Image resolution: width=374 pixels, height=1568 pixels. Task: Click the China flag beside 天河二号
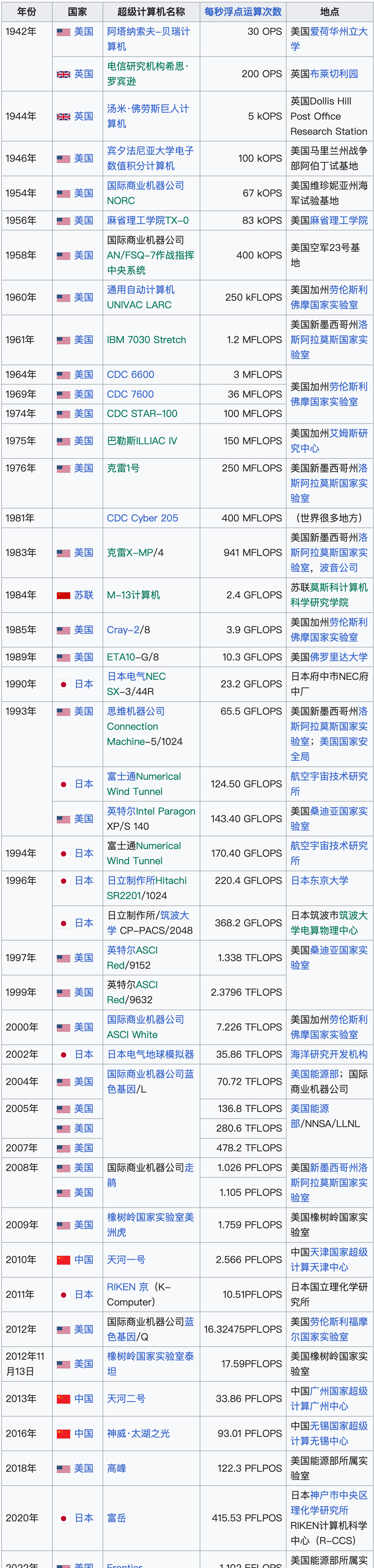click(63, 1399)
